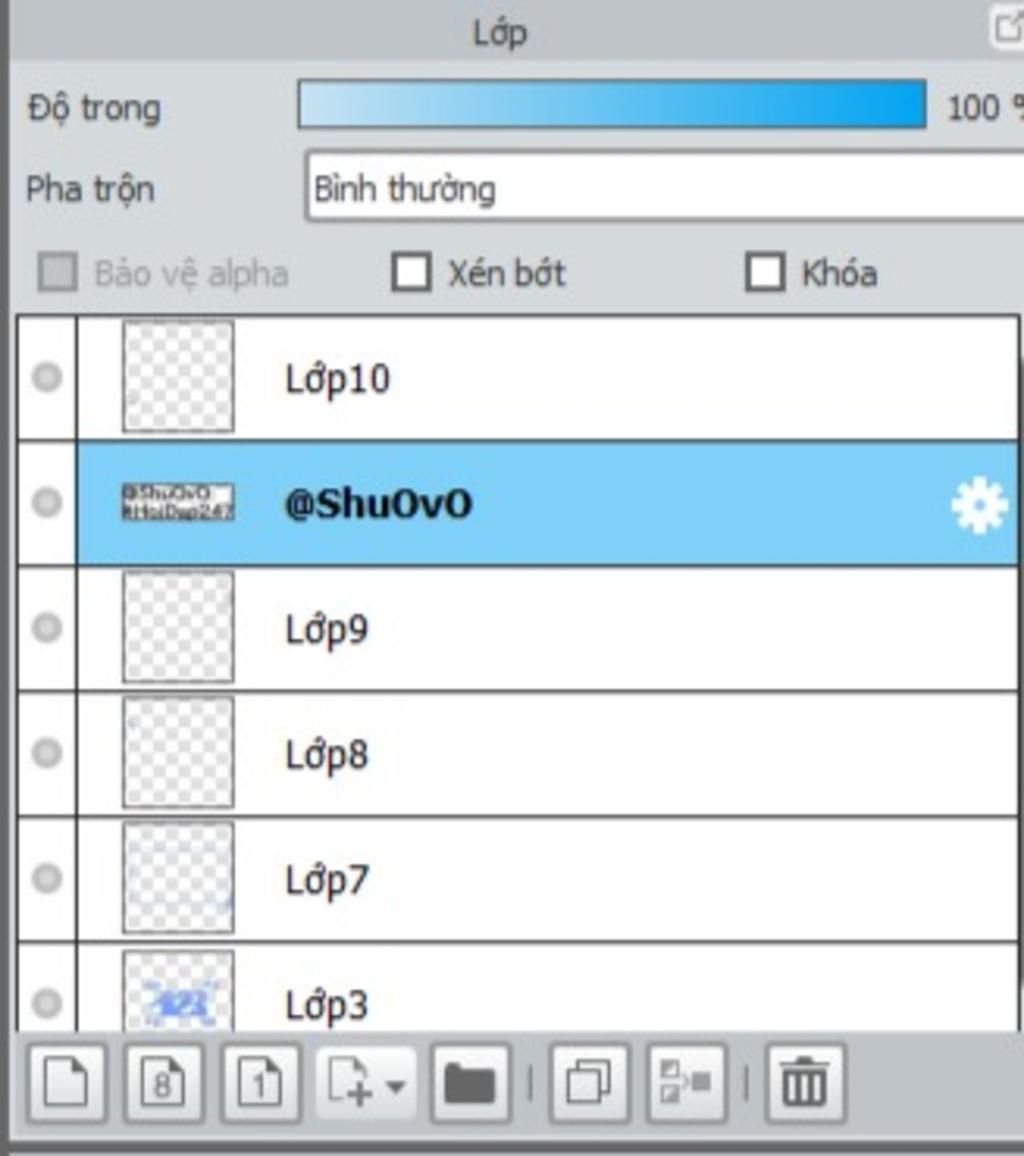Pop out the layer panel window
Screen dimensions: 1024x1156
tap(1007, 28)
